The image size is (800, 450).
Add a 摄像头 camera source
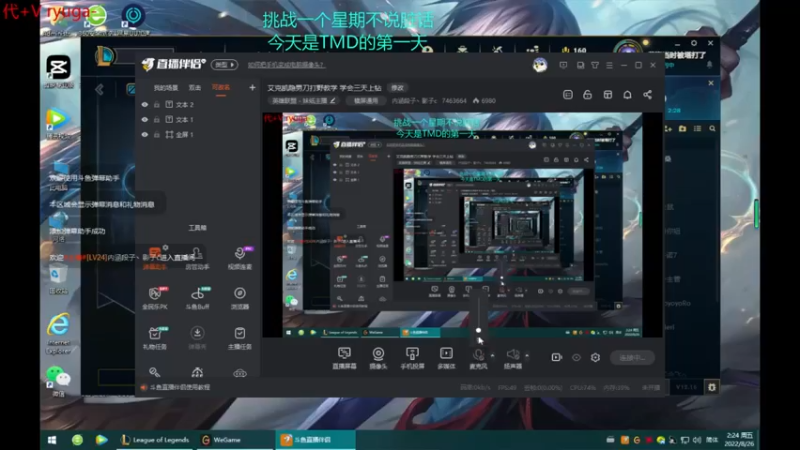tap(378, 358)
